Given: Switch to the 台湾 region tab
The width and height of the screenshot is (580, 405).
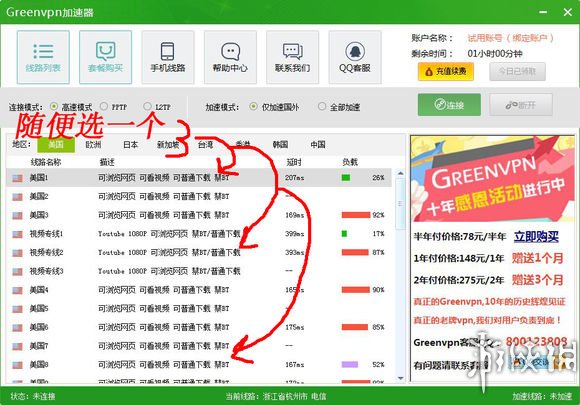Looking at the screenshot, I should (205, 145).
